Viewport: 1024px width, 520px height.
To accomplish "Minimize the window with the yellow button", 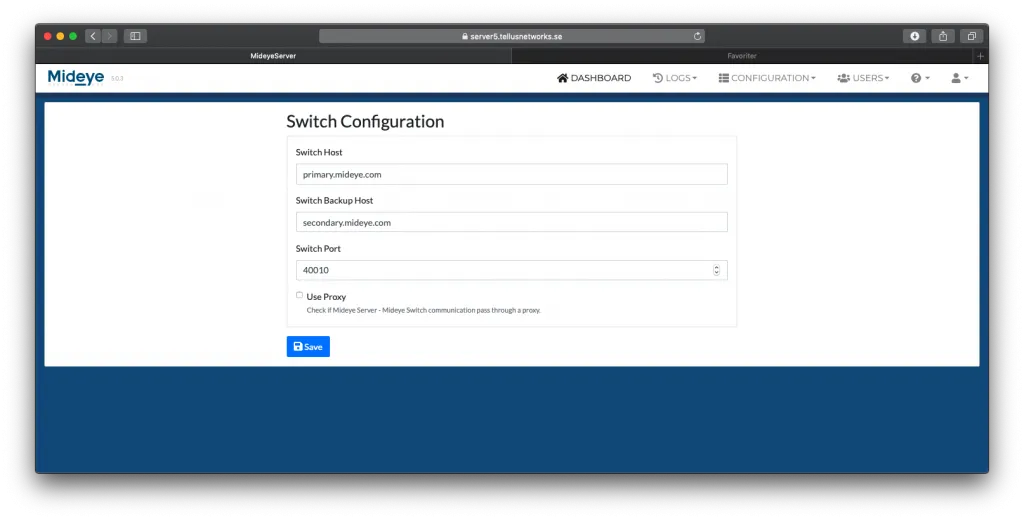I will pos(60,36).
